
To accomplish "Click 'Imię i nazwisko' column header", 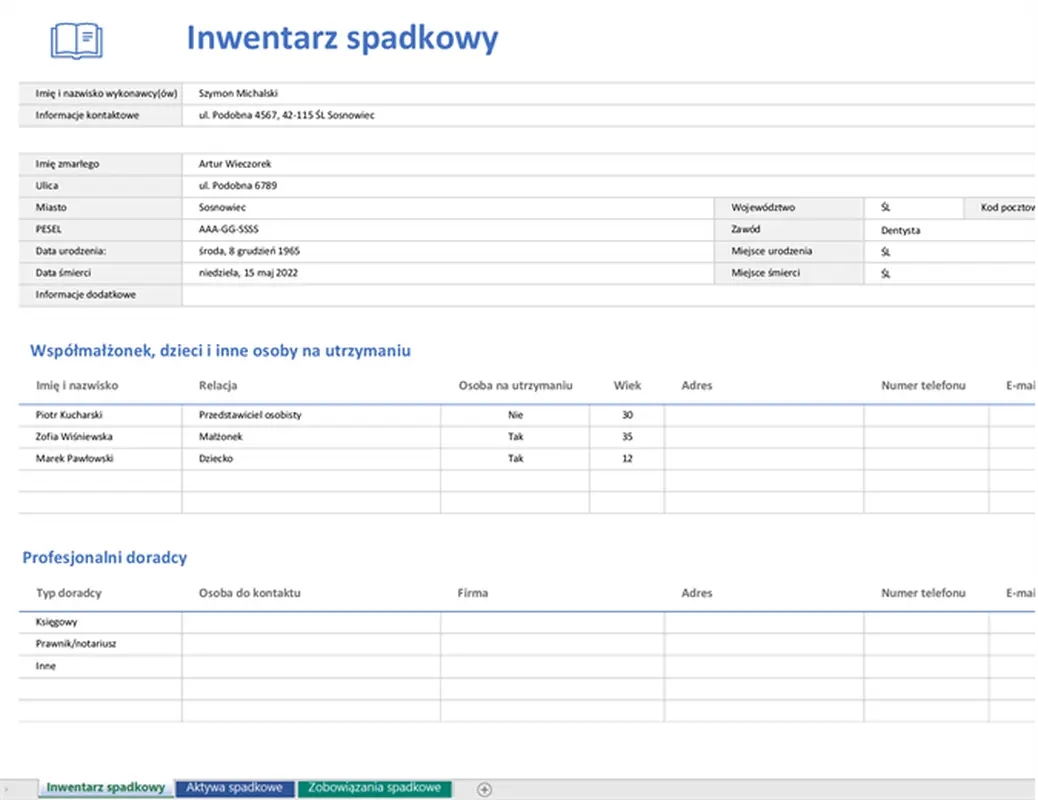I will [x=77, y=385].
